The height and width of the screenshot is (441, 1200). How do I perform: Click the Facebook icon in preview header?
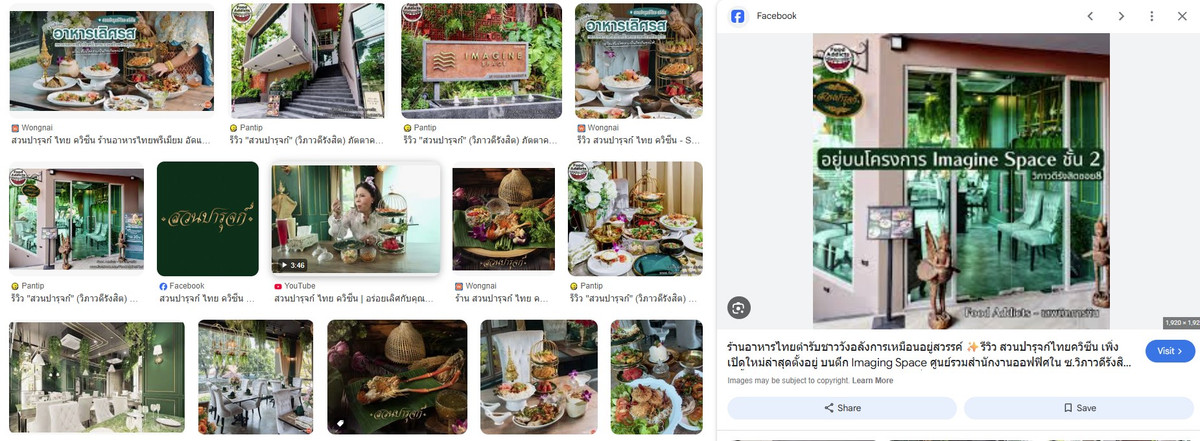point(738,16)
